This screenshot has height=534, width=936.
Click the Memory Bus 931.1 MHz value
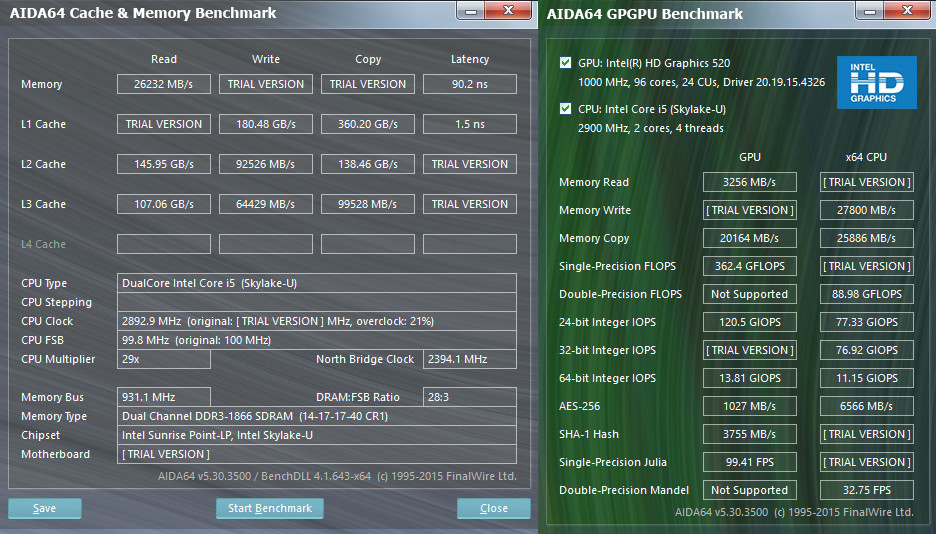coord(164,397)
